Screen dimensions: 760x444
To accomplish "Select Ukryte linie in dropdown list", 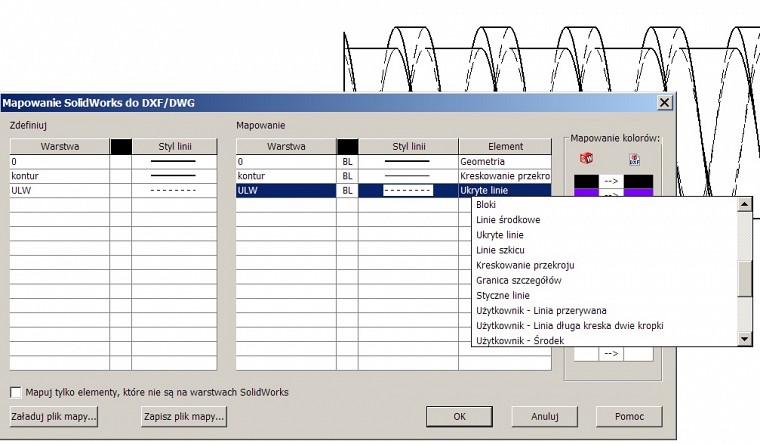I will pos(500,235).
